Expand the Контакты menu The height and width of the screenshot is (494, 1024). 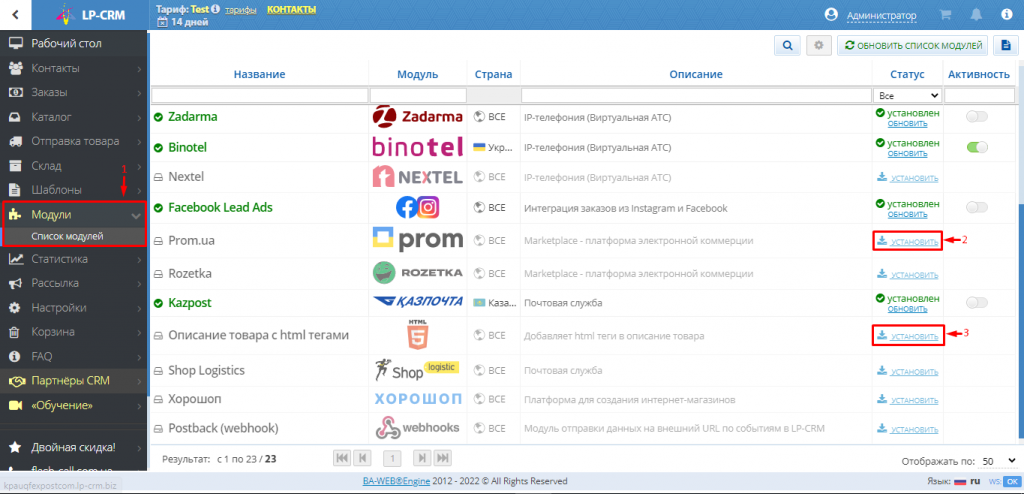(74, 68)
